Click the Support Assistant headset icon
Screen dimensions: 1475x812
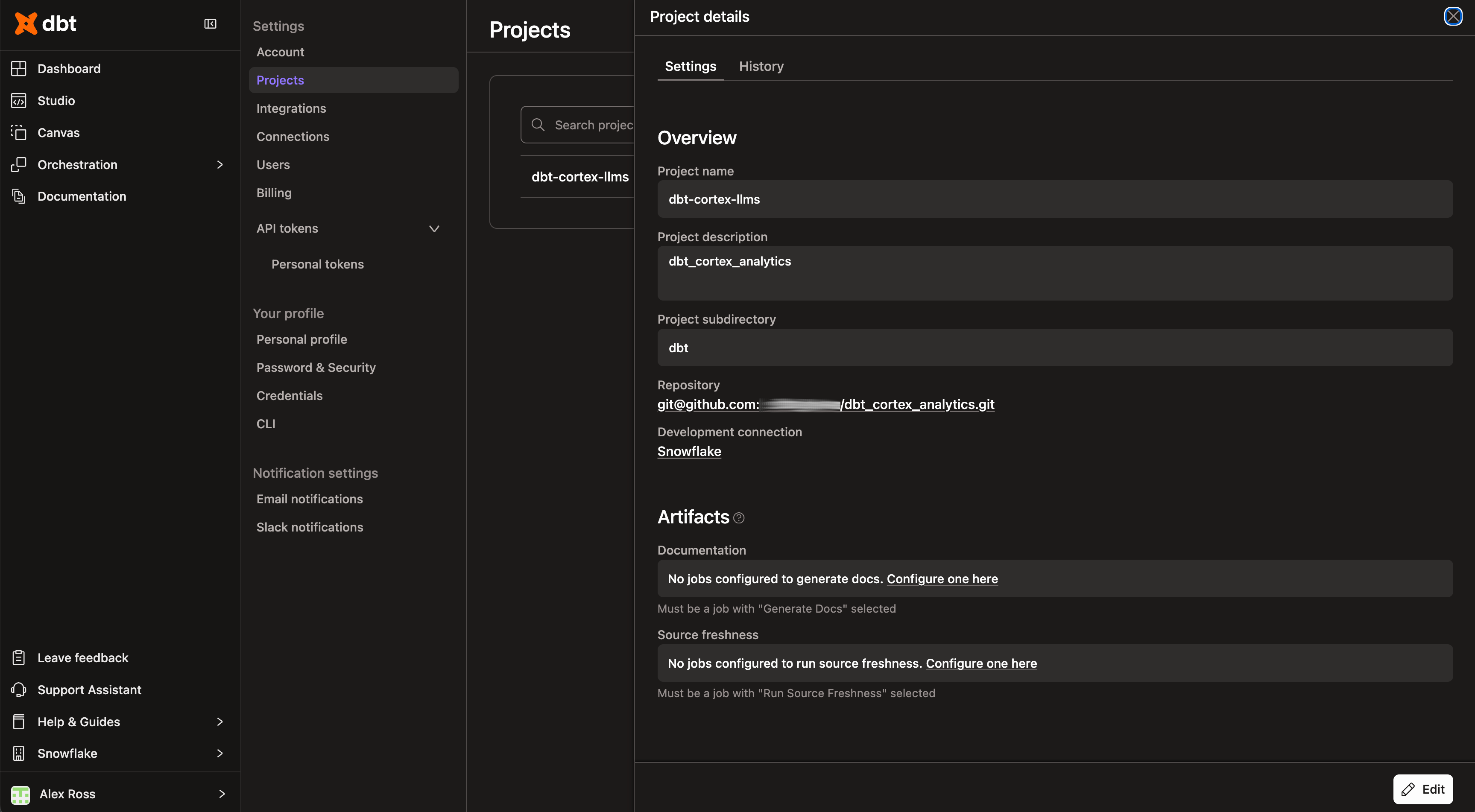[x=18, y=689]
